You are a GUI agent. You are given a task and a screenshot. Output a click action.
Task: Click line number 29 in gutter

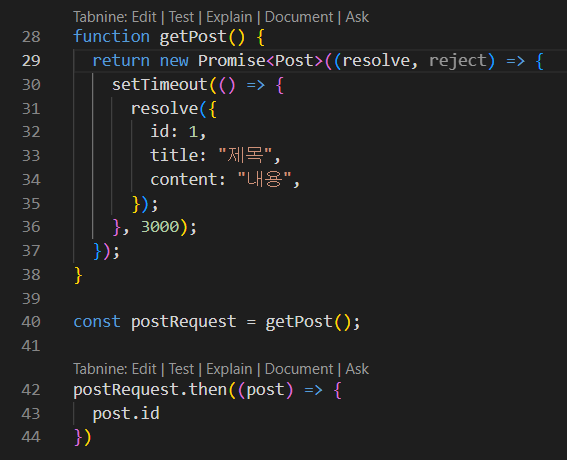[x=31, y=61]
